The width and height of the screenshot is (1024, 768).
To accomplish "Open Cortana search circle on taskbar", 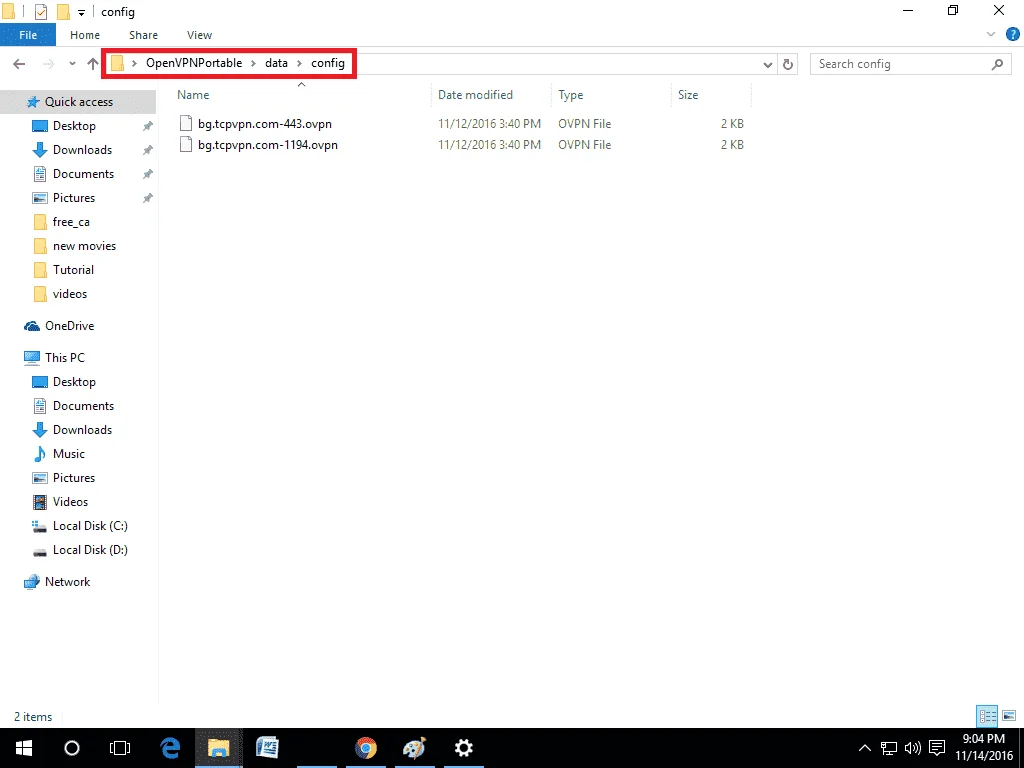I will click(x=72, y=748).
